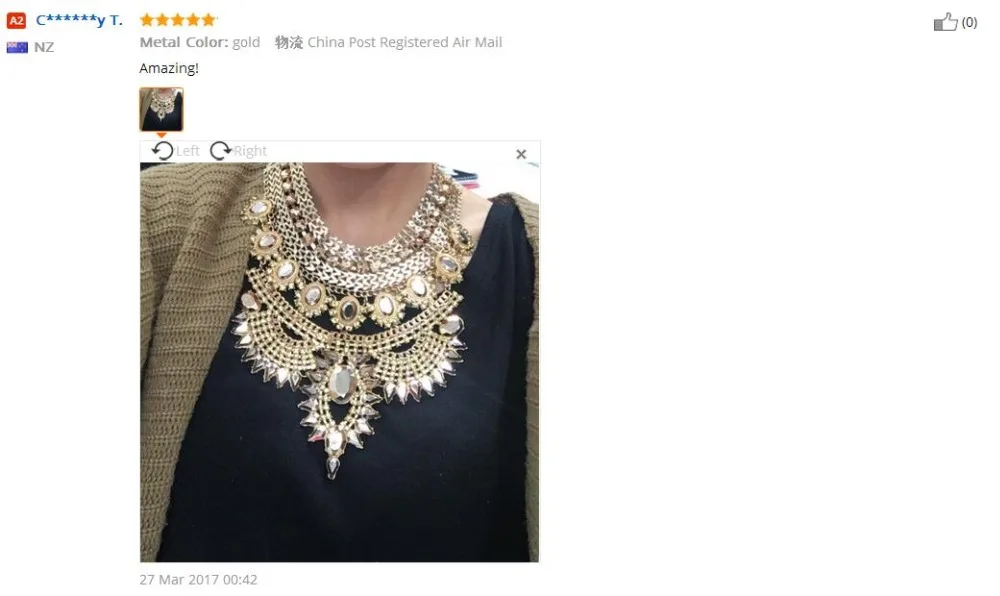Screen dimensions: 1000x596
Task: Click the NZ country label
Action: tap(44, 47)
